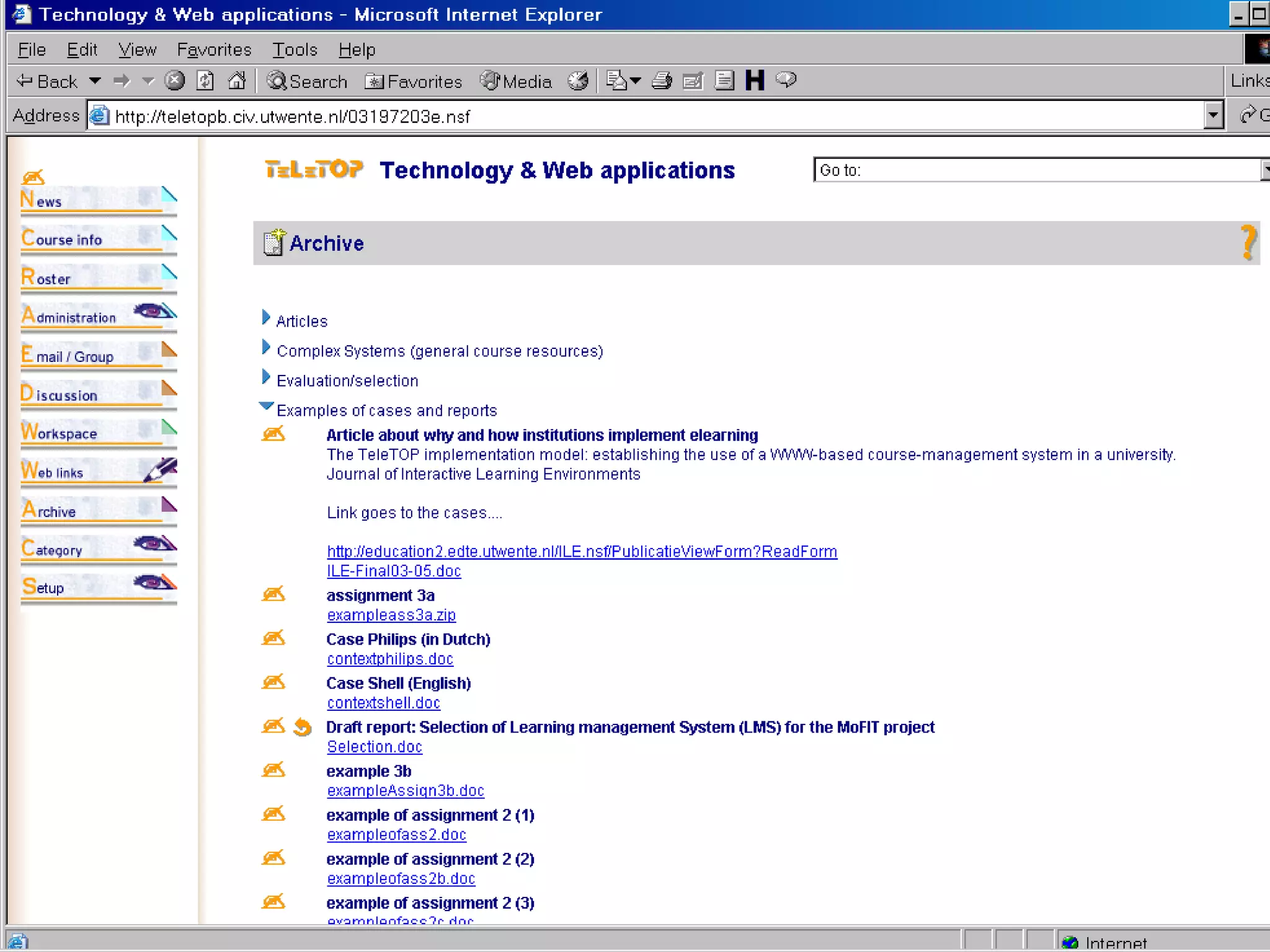Click the Refresh page icon
Viewport: 1270px width, 952px height.
[205, 81]
